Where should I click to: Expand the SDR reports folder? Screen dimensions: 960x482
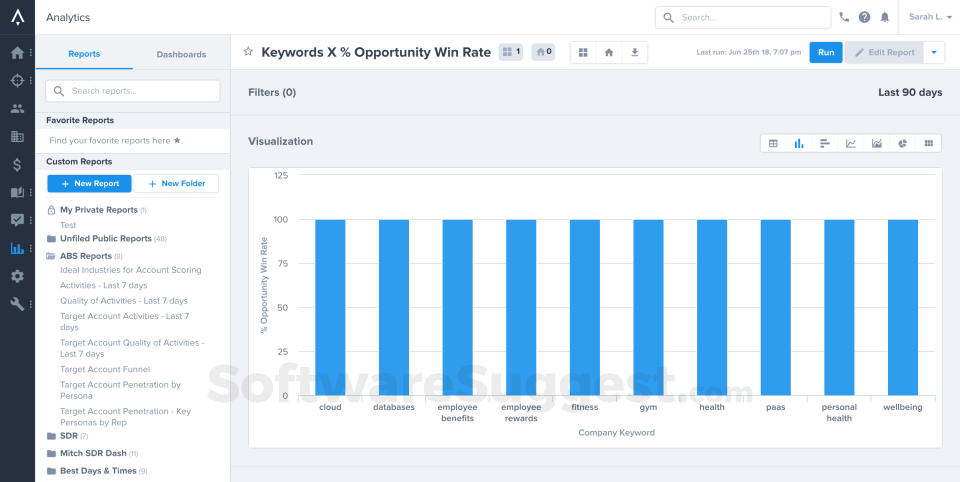coord(68,436)
